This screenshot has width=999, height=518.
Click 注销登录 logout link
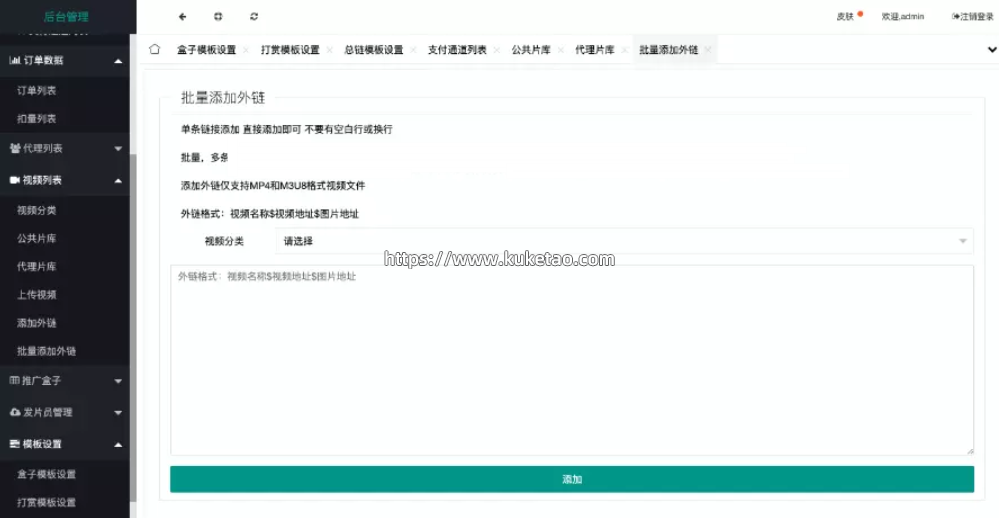coord(972,17)
